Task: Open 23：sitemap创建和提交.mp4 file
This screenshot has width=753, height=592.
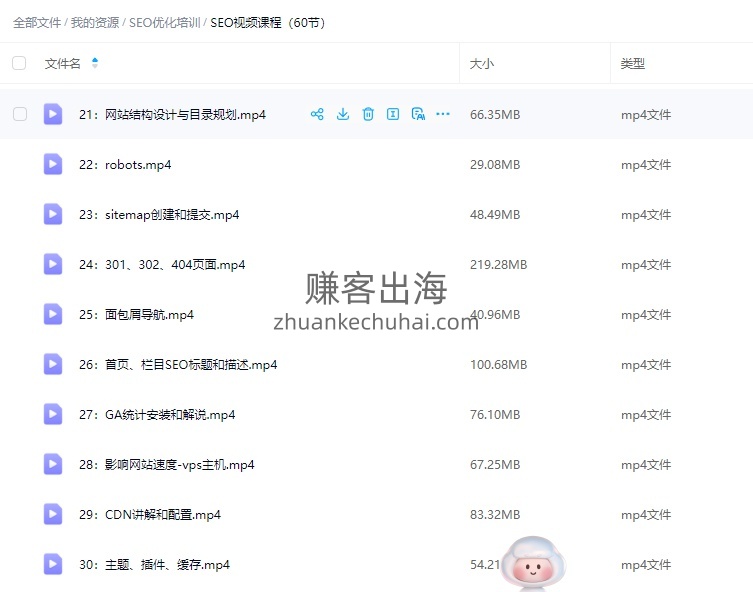Action: pos(172,214)
